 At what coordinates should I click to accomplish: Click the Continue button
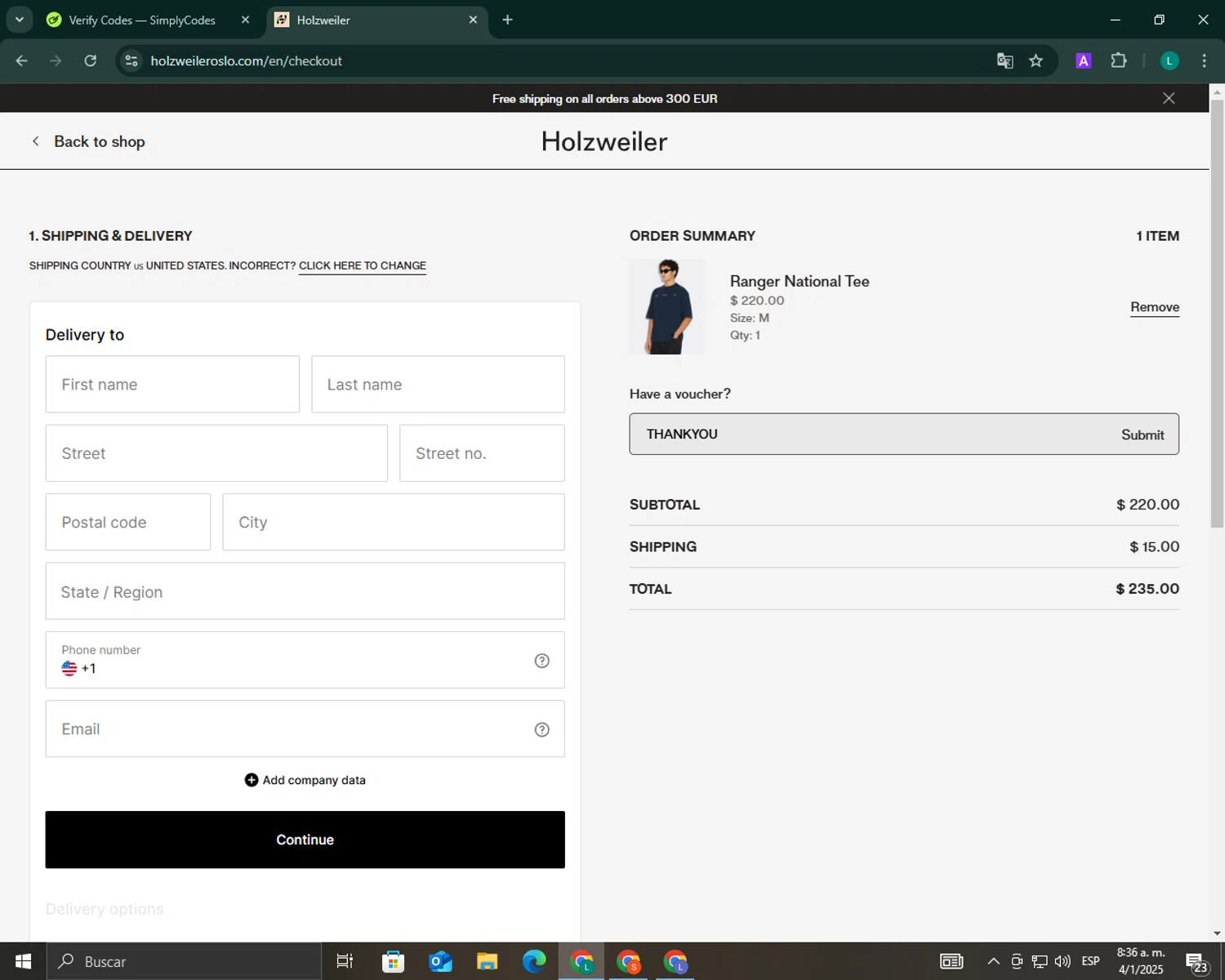click(305, 840)
